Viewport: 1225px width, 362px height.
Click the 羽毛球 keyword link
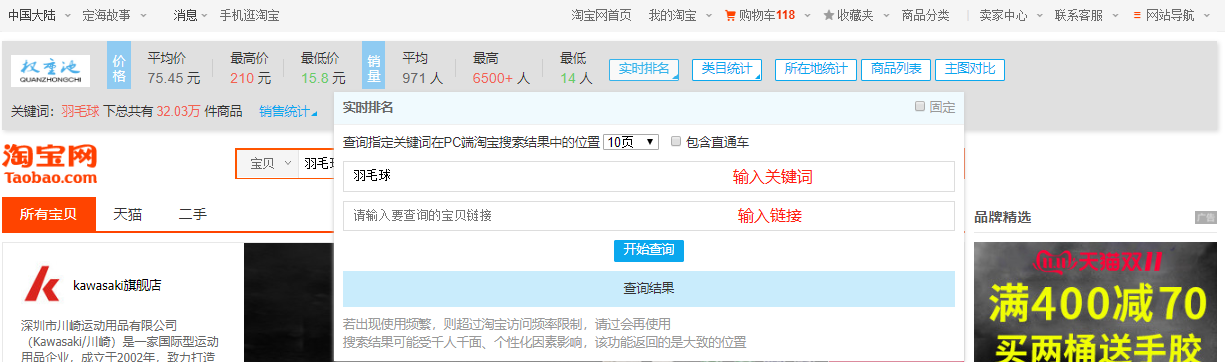click(80, 112)
